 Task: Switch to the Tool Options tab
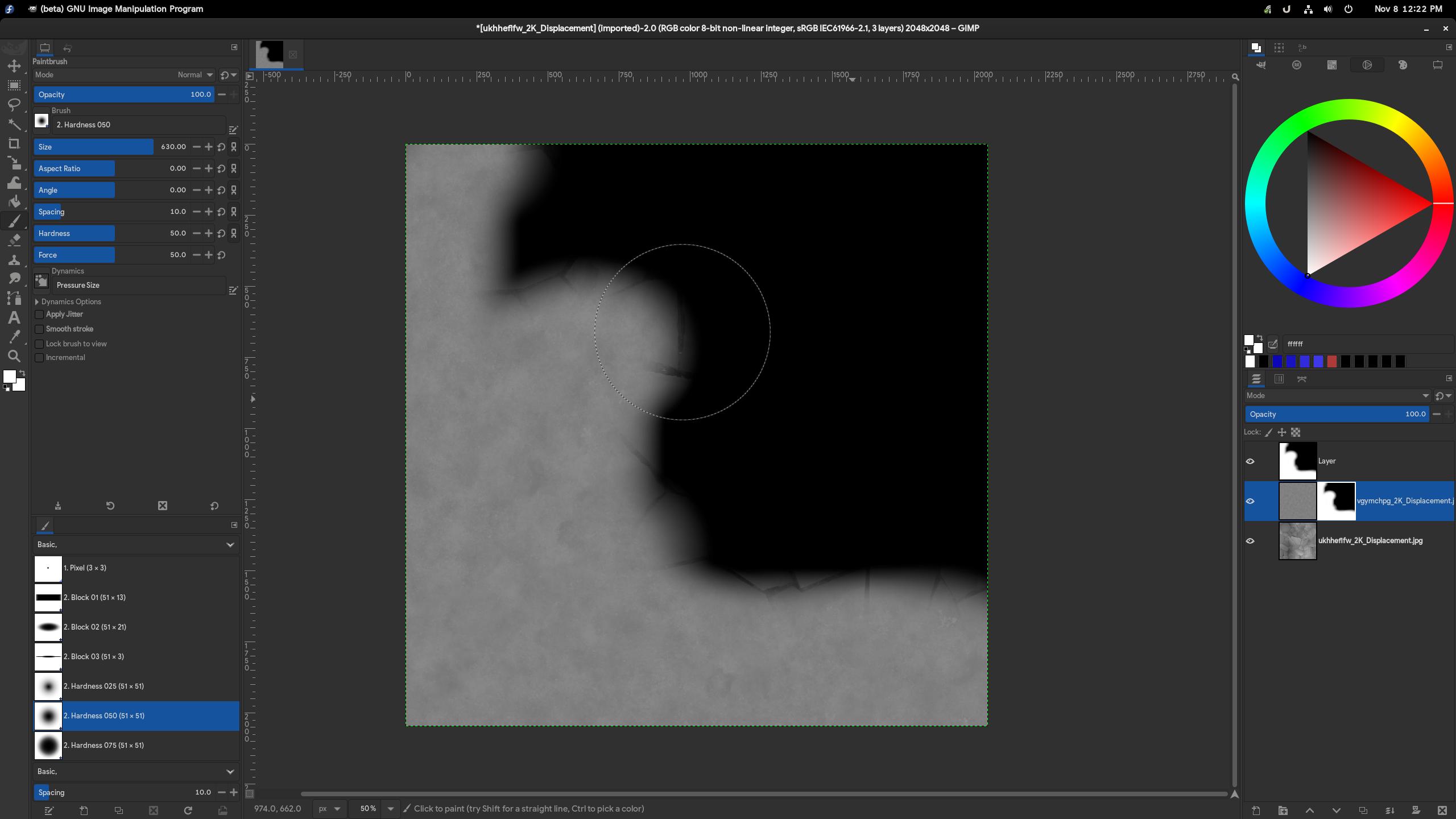(45, 48)
